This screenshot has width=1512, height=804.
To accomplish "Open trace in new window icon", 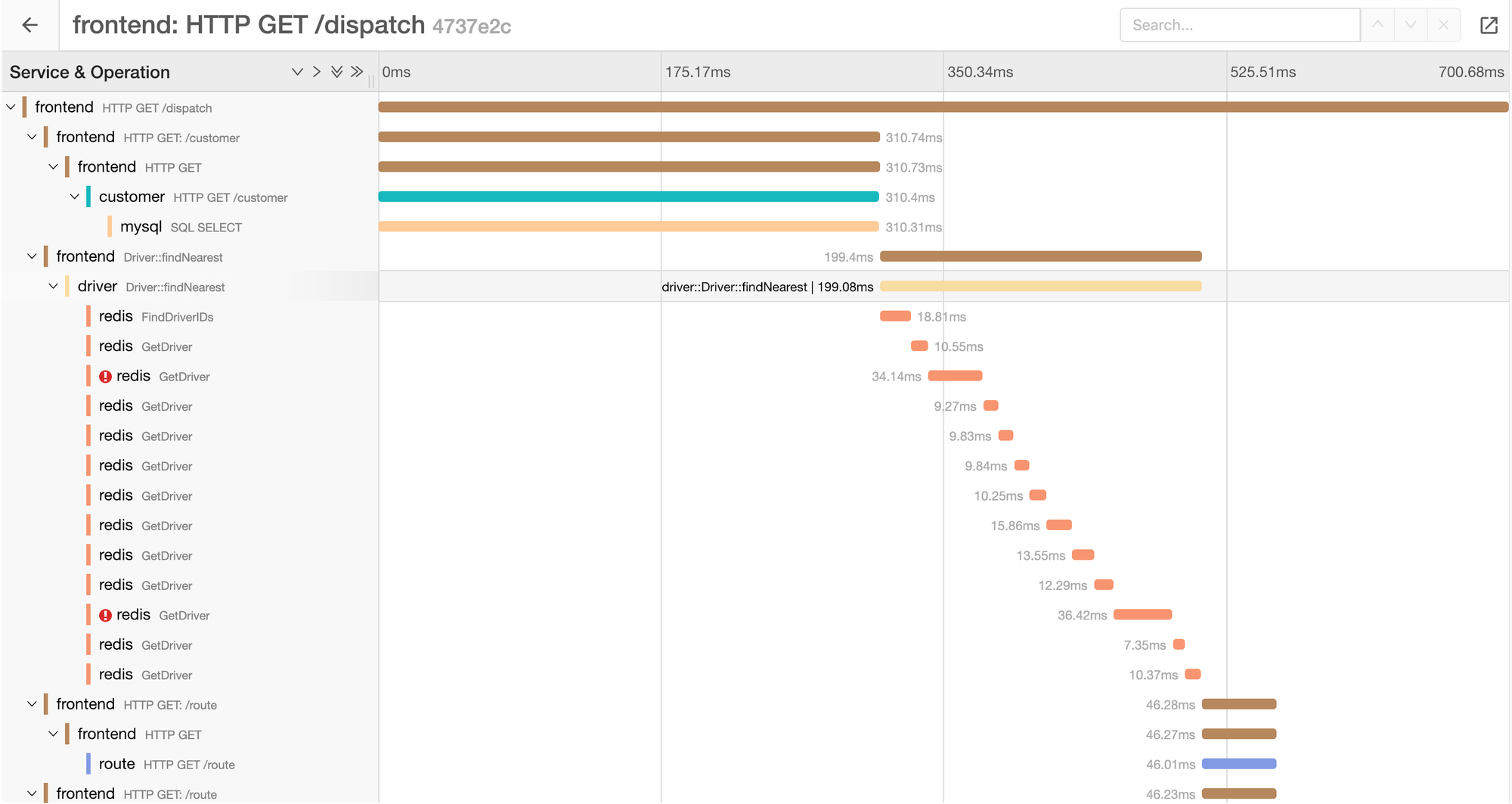I will tap(1489, 25).
